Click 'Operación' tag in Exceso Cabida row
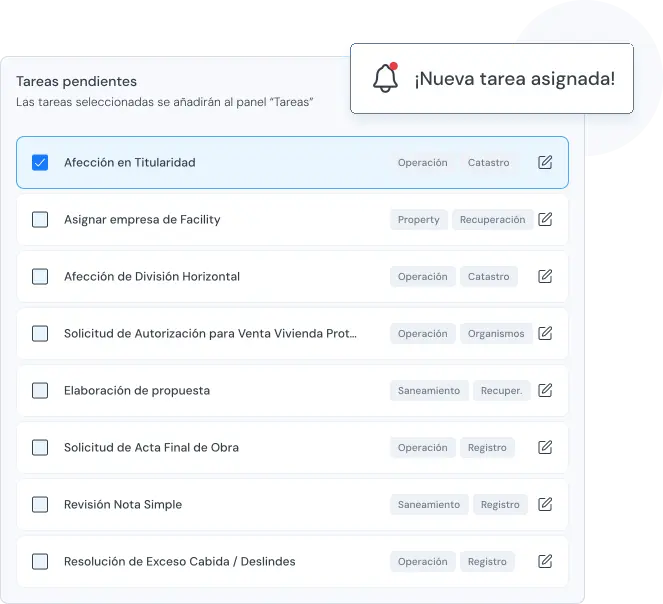 pos(422,562)
